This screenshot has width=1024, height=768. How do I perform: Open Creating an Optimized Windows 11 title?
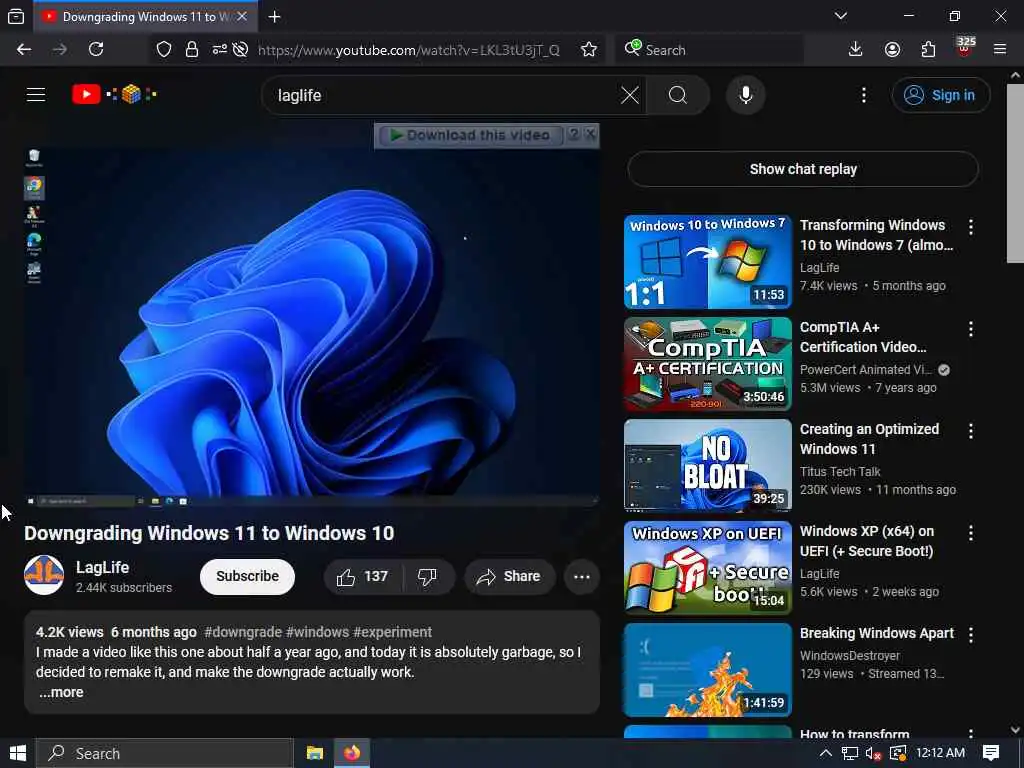869,439
